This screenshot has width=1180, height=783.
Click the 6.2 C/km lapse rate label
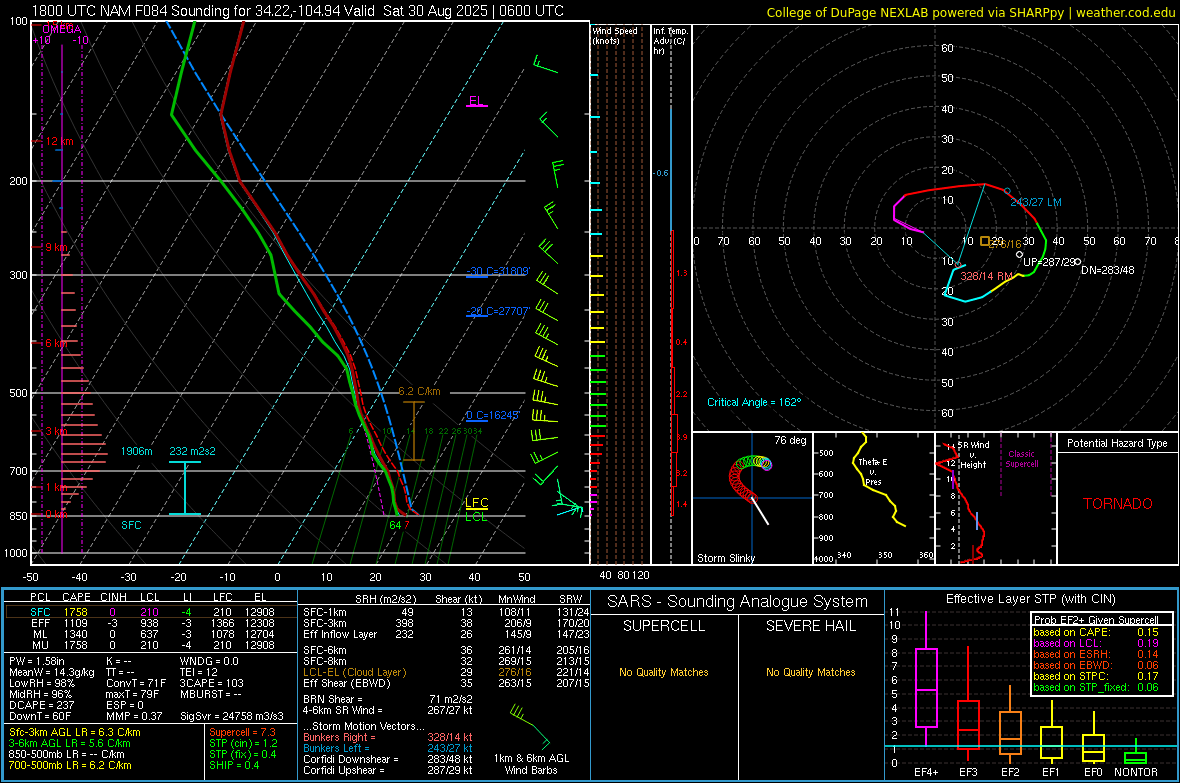[x=419, y=392]
